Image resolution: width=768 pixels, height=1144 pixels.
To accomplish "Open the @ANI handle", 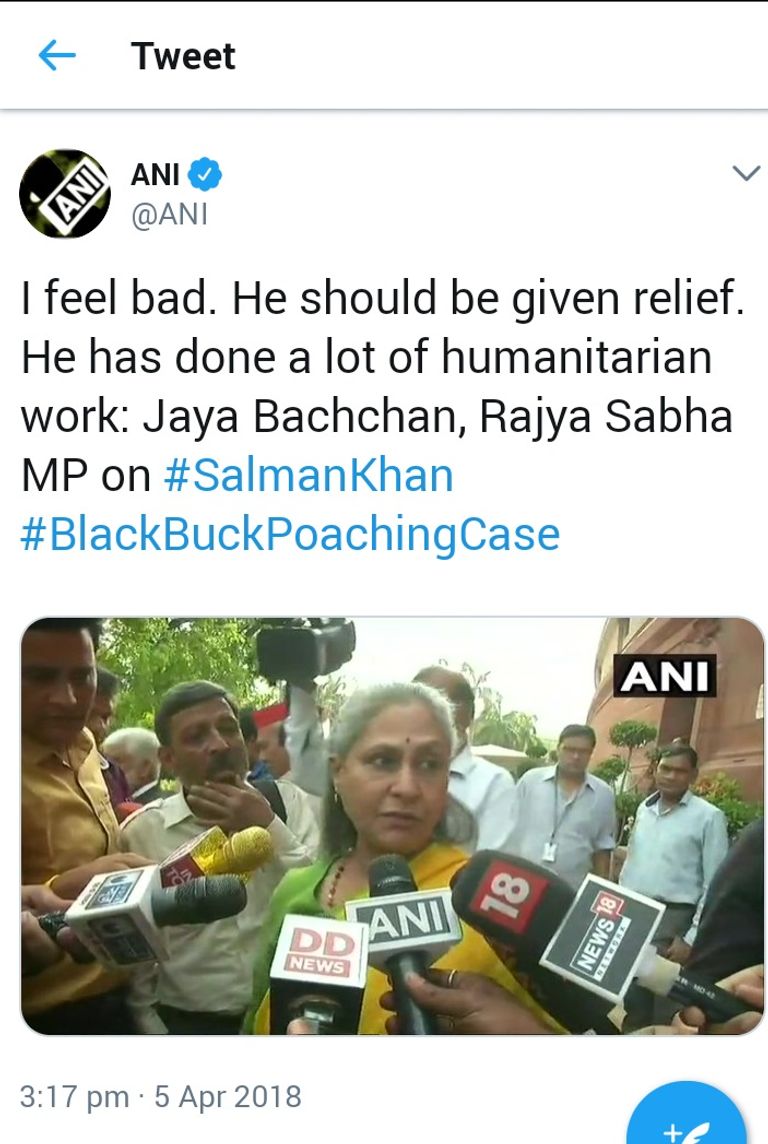I will coord(169,214).
